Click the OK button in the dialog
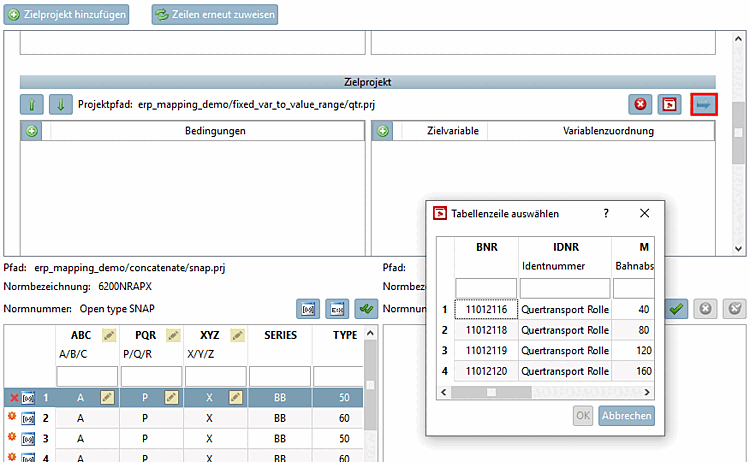 (x=583, y=416)
